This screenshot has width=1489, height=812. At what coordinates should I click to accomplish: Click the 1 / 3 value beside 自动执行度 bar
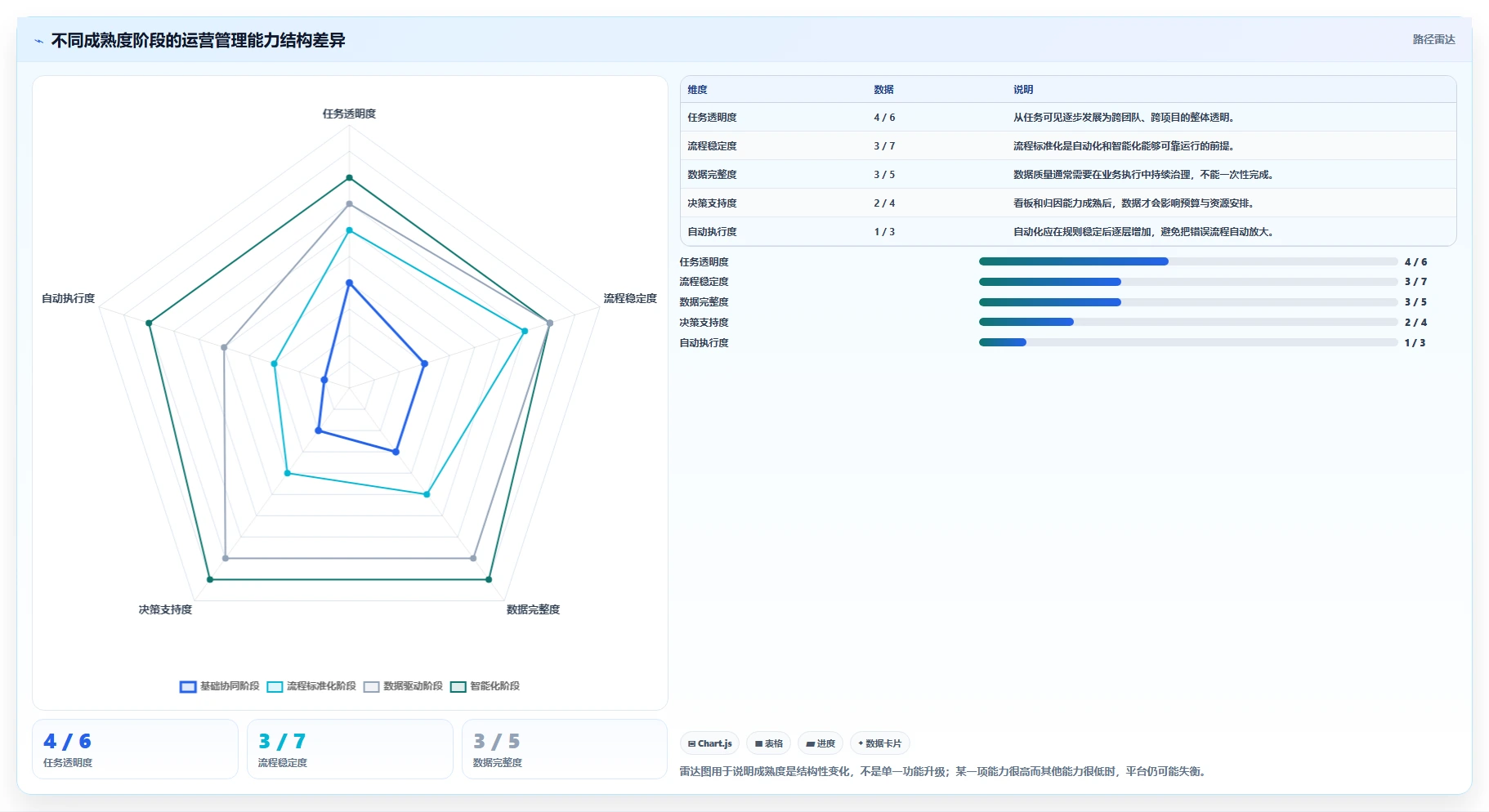pyautogui.click(x=1415, y=343)
